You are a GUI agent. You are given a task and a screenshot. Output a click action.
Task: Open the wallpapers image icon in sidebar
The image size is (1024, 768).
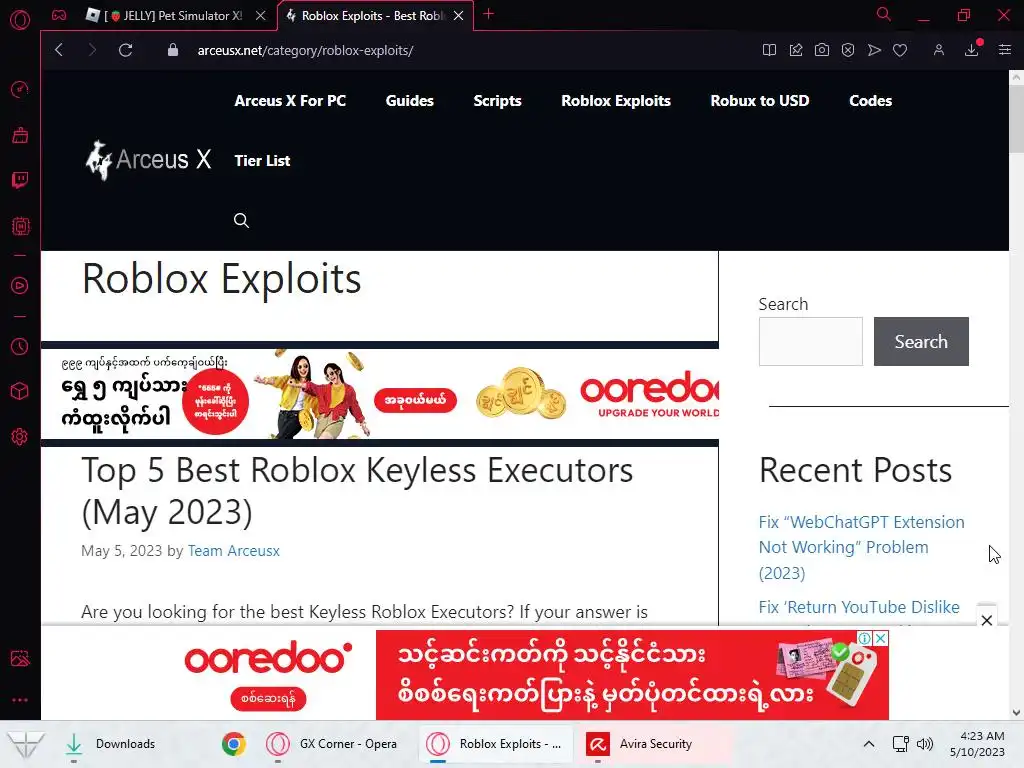pyautogui.click(x=20, y=658)
